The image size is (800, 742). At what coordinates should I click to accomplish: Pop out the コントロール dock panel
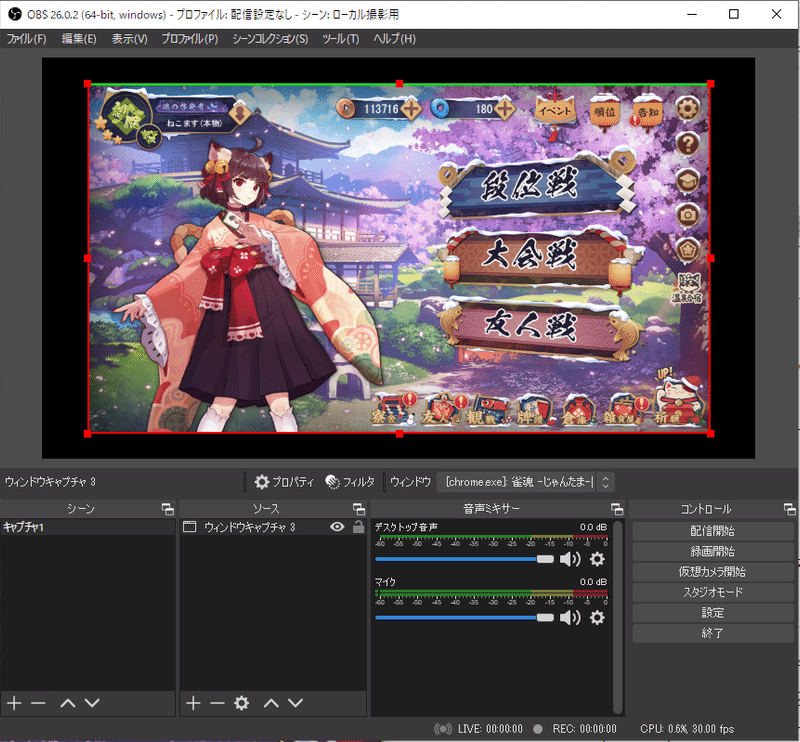point(789,509)
